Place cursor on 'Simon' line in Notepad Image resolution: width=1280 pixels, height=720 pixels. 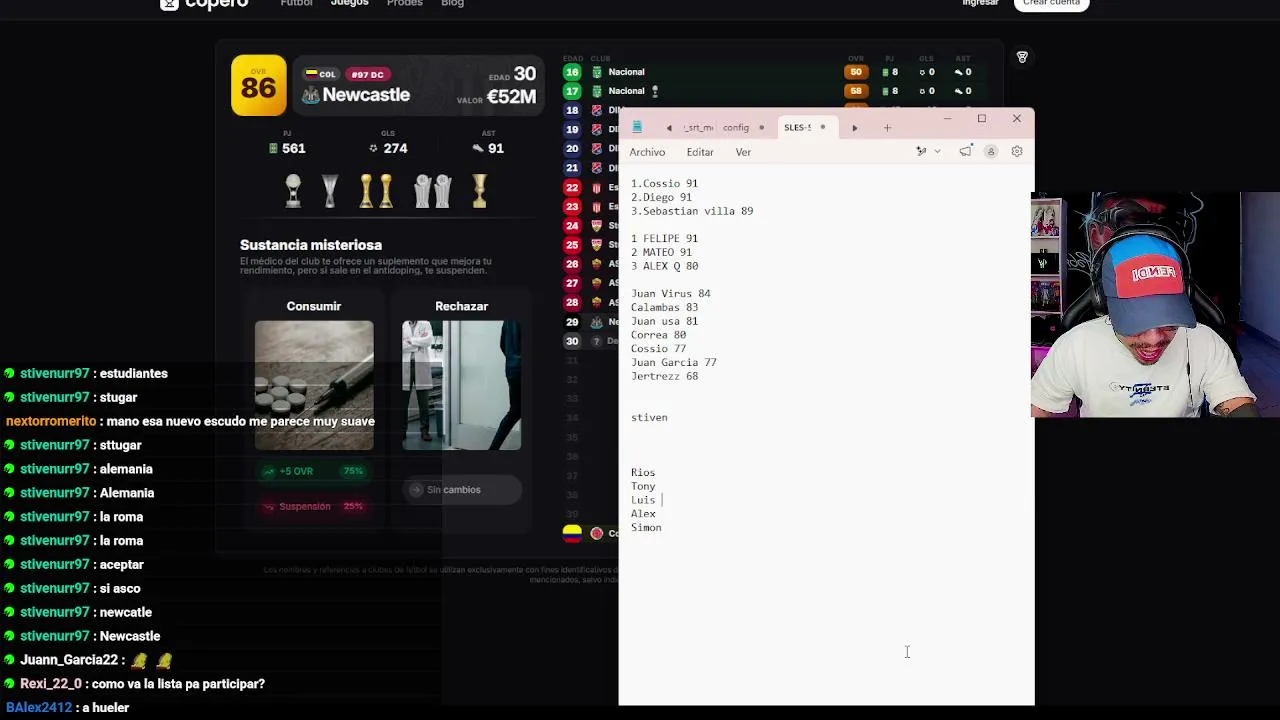(x=646, y=528)
